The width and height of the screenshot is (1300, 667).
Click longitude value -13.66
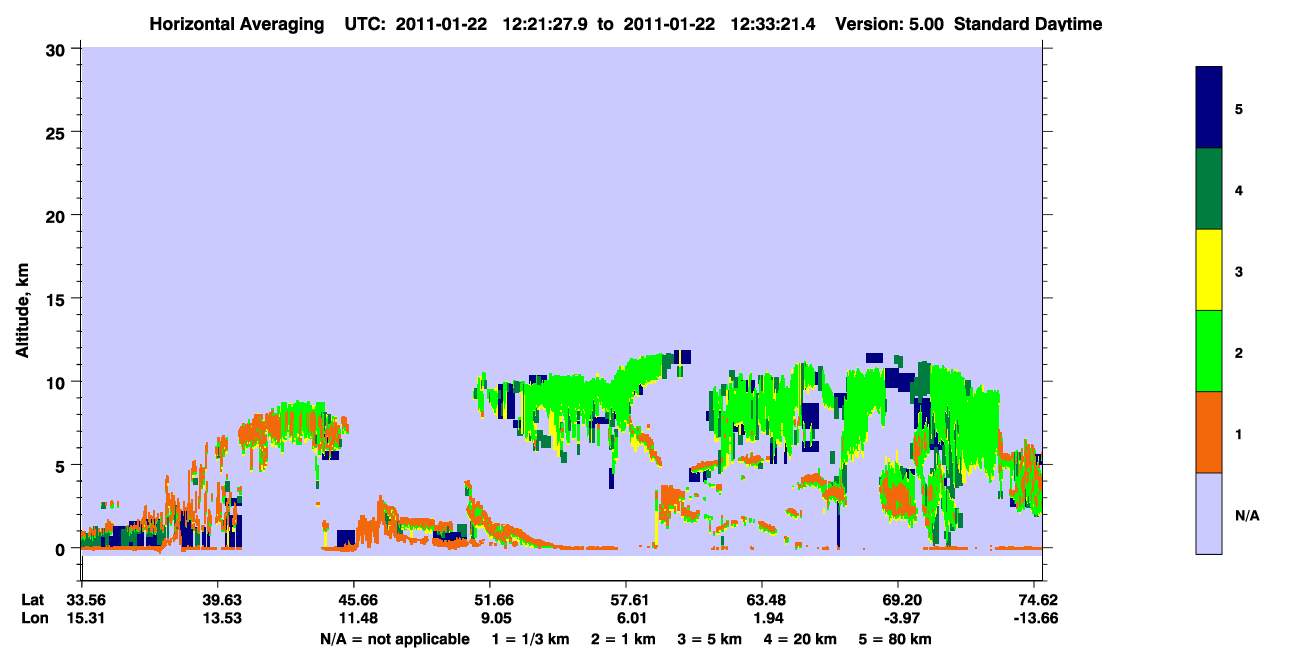click(1034, 618)
